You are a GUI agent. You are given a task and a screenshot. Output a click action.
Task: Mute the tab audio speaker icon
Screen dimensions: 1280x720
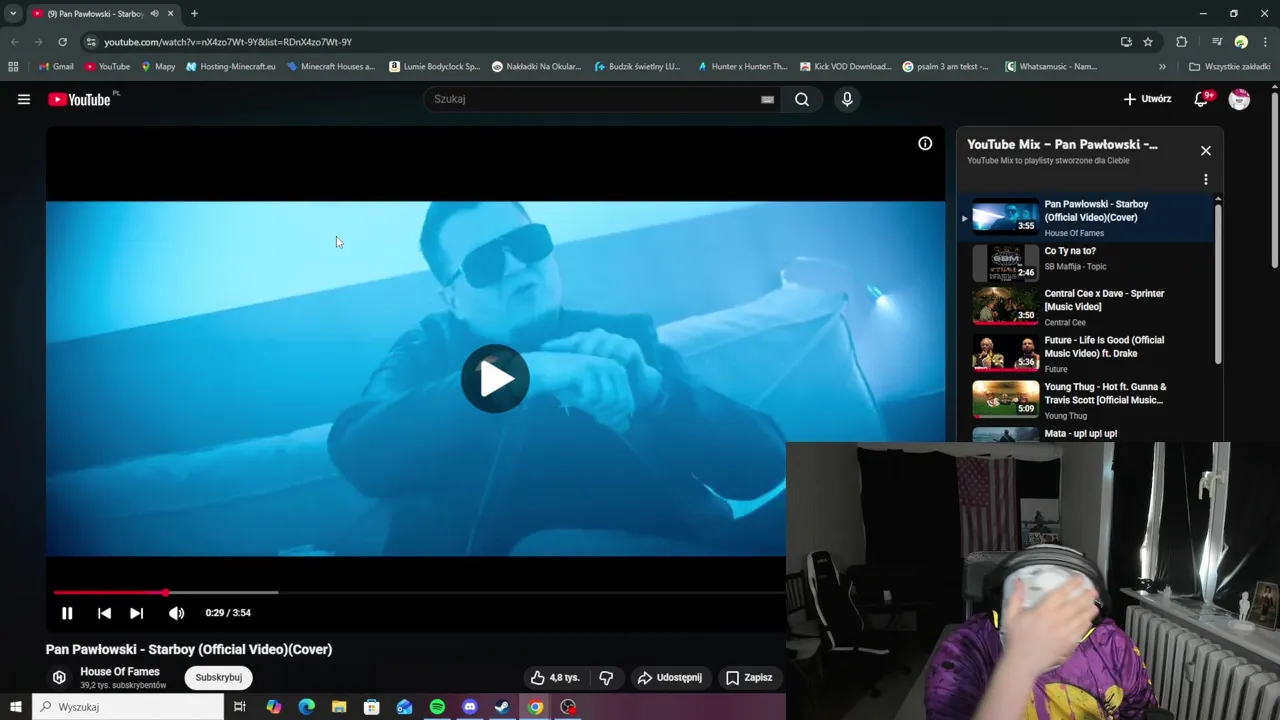click(x=154, y=13)
